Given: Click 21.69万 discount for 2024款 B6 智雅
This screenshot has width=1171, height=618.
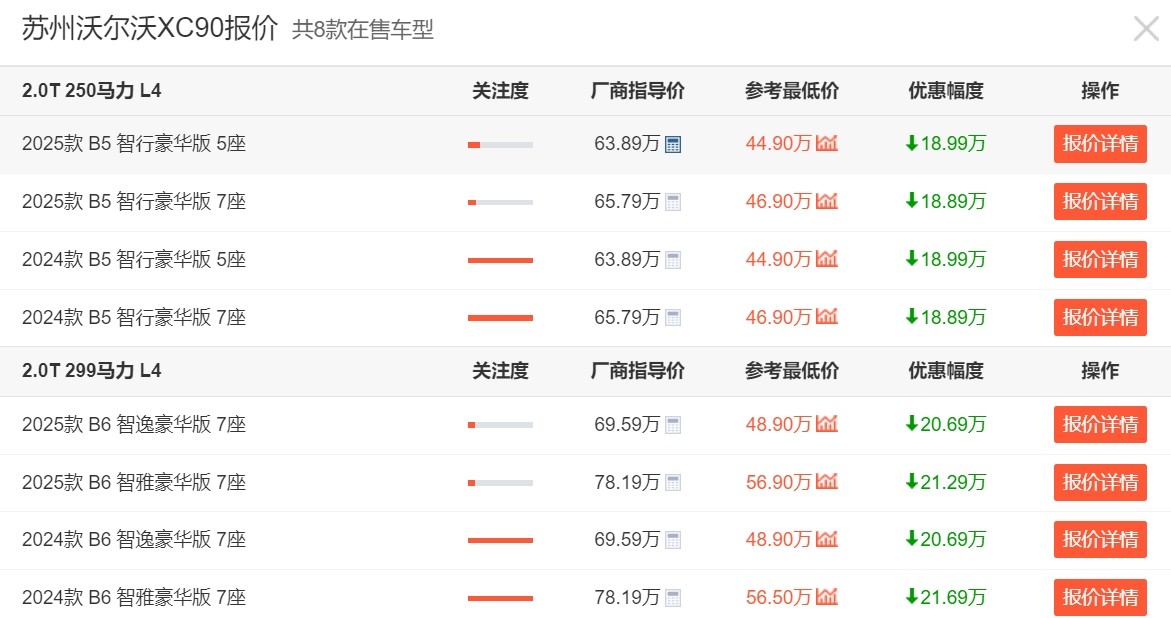Looking at the screenshot, I should pos(945,597).
